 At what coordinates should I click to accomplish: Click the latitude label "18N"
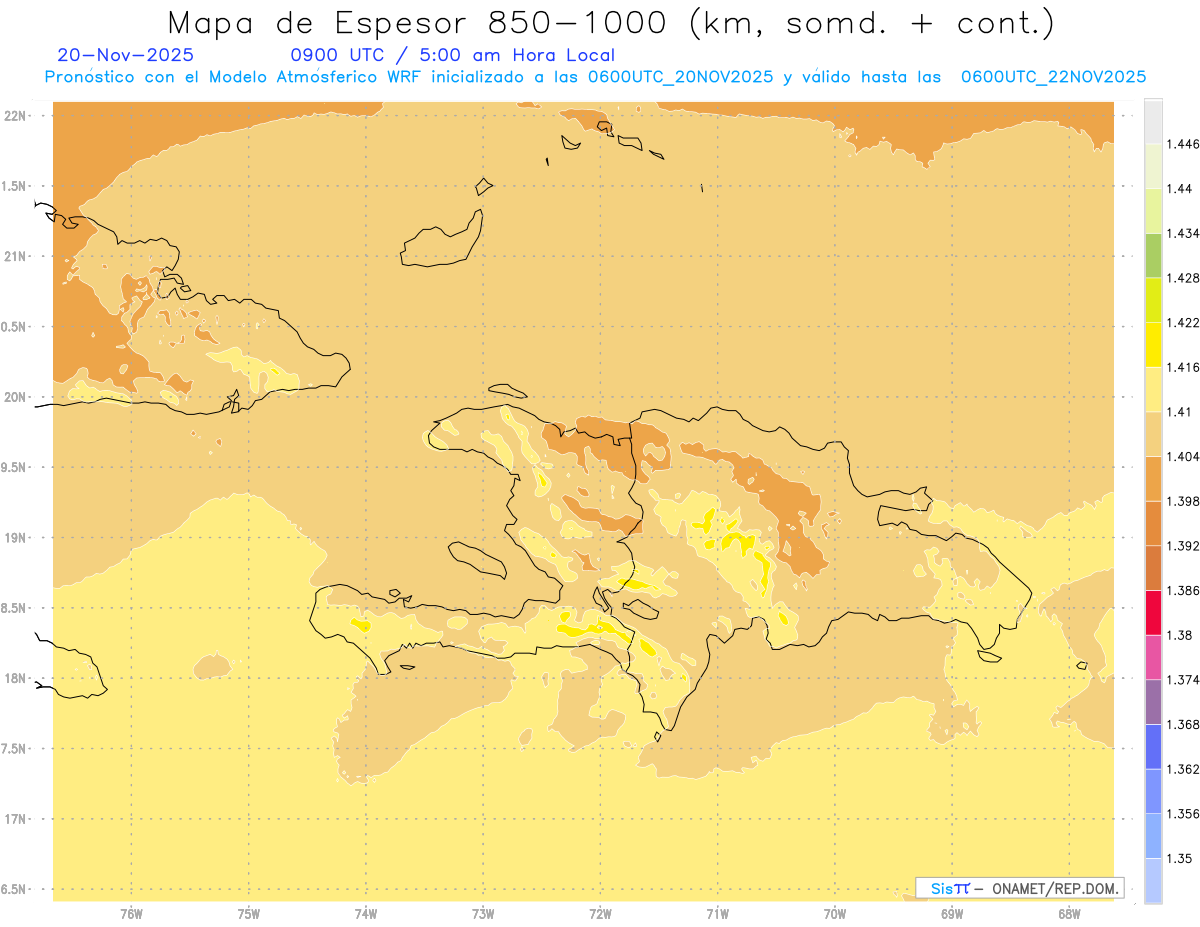tap(15, 678)
